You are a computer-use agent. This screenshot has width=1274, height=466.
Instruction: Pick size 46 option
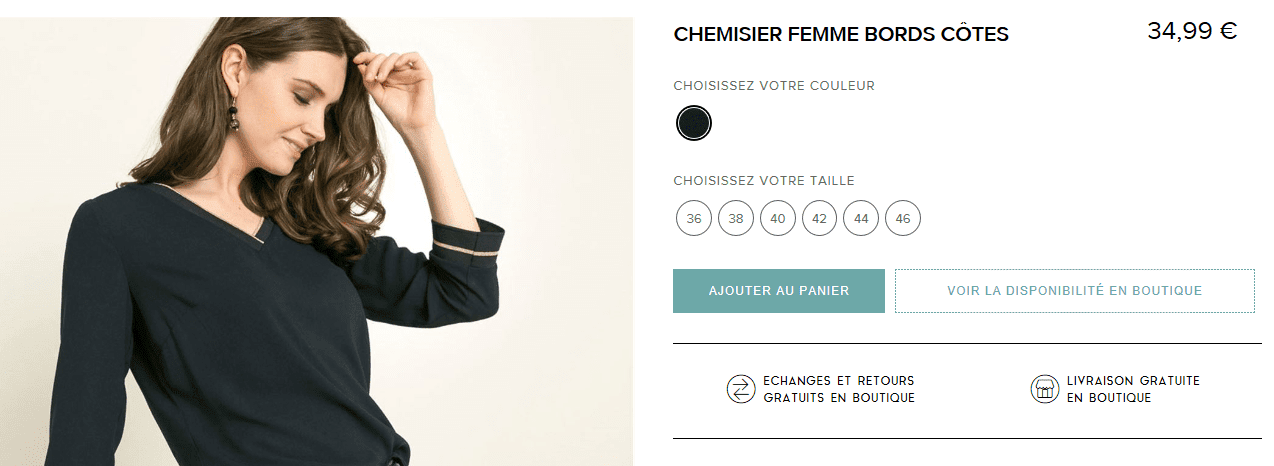[x=903, y=218]
